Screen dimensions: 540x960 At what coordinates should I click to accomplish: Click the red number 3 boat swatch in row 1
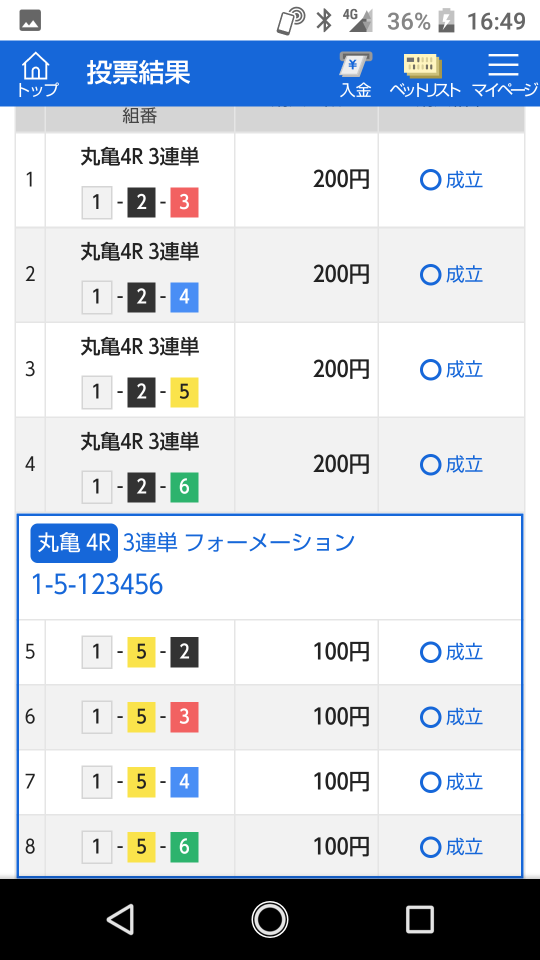click(x=184, y=203)
